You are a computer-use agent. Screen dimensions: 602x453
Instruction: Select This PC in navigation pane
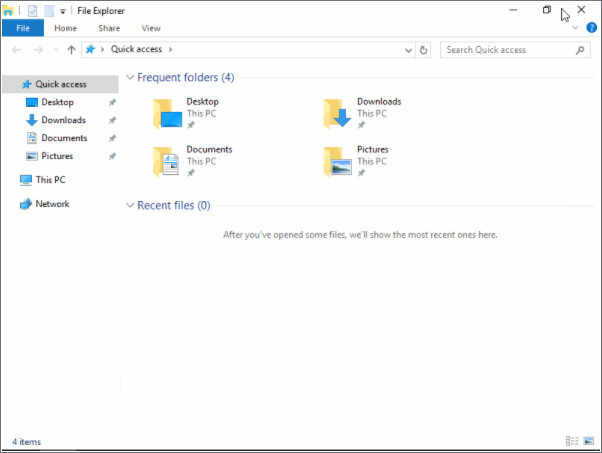50,180
